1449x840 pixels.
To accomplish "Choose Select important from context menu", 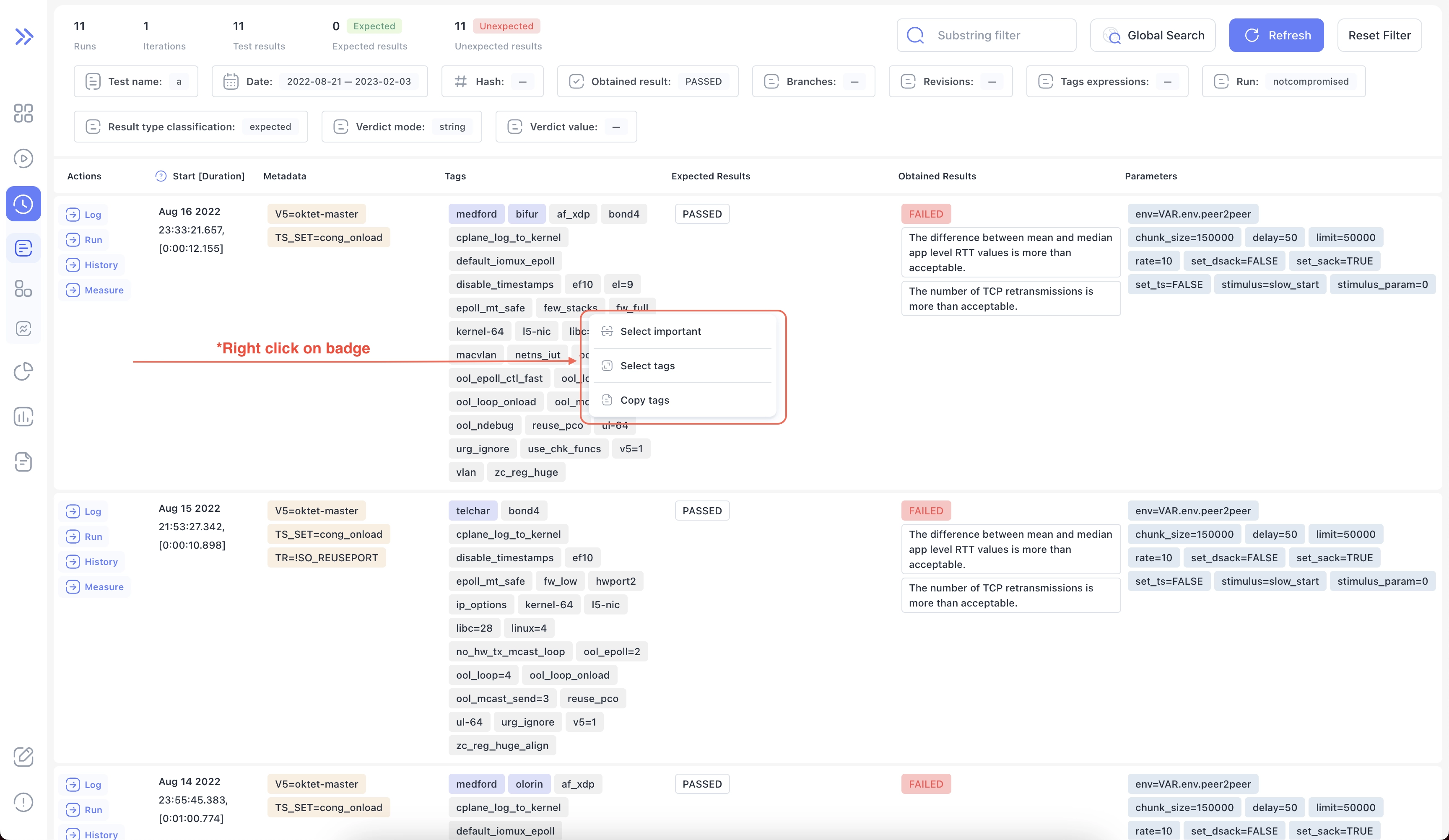I will click(x=661, y=331).
